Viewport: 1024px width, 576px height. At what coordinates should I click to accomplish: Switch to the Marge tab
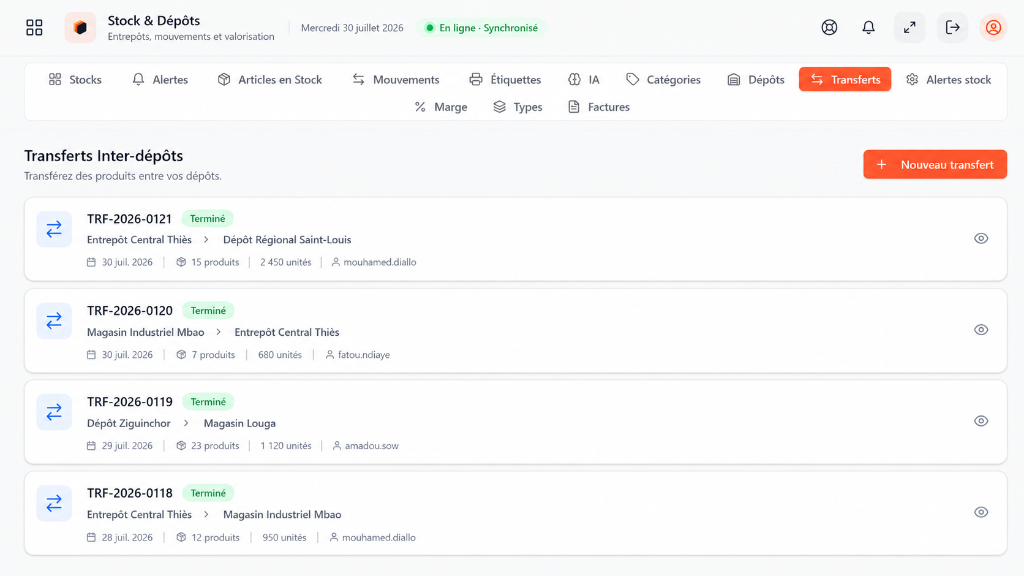(x=441, y=107)
